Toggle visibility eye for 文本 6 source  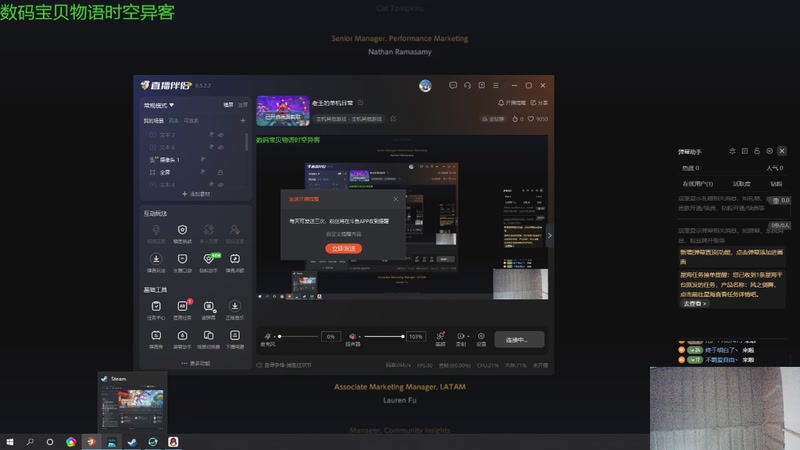click(221, 147)
